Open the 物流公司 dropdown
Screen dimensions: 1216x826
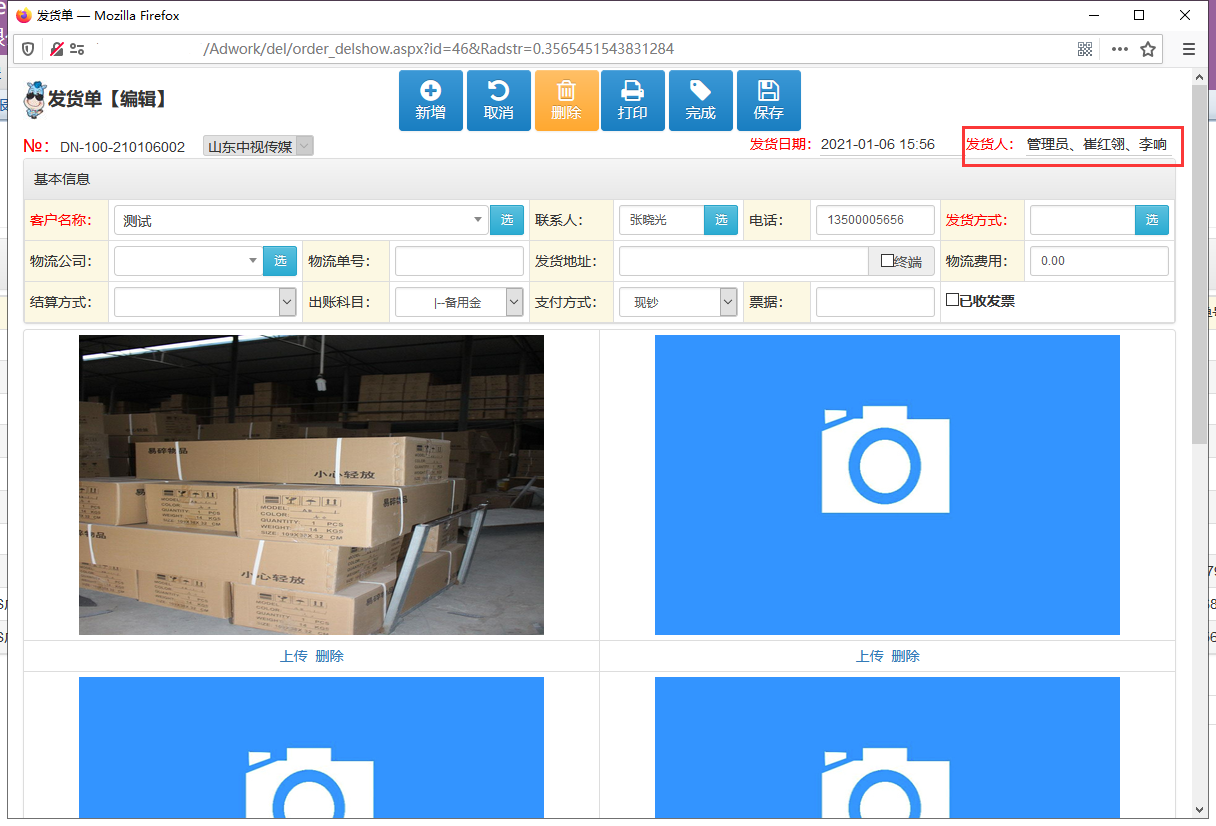(189, 261)
